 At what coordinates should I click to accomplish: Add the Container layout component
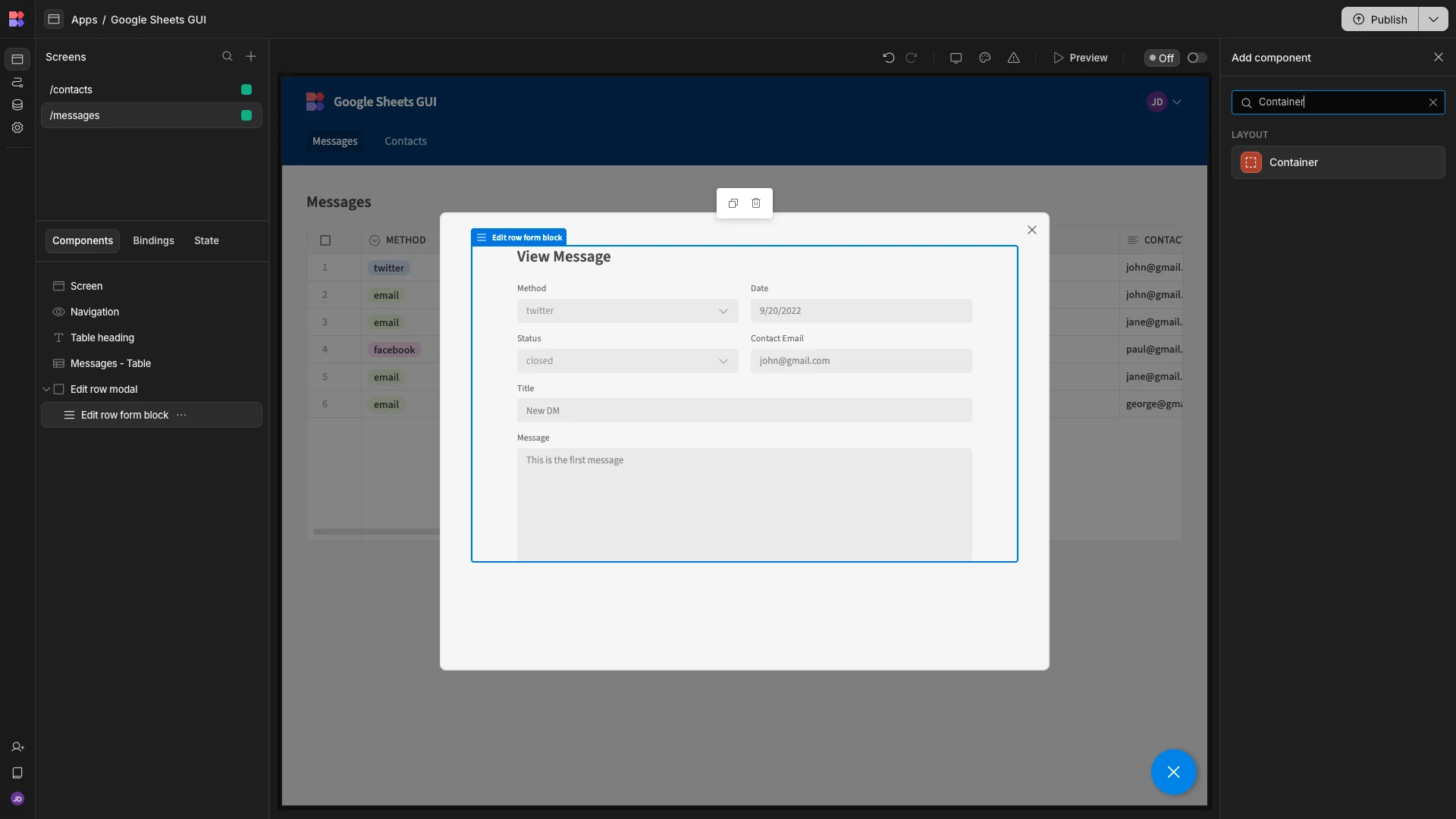tap(1338, 162)
